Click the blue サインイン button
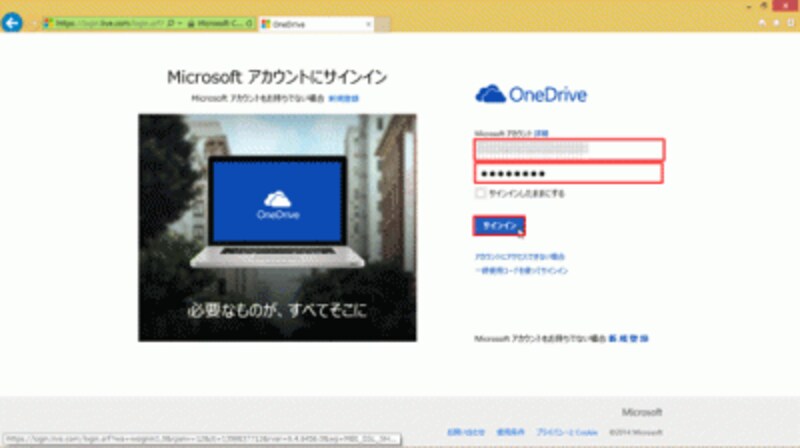Screen dimensions: 800x448 [x=499, y=226]
